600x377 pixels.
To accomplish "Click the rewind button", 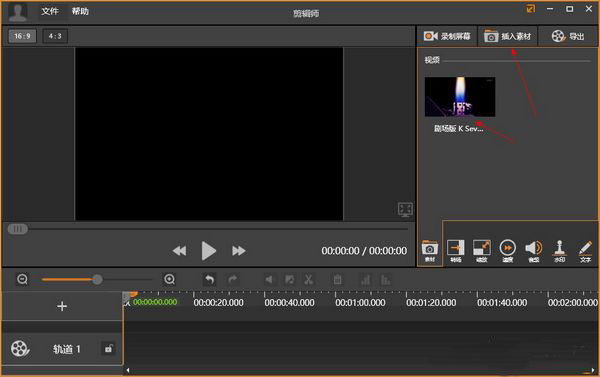I will [x=179, y=251].
